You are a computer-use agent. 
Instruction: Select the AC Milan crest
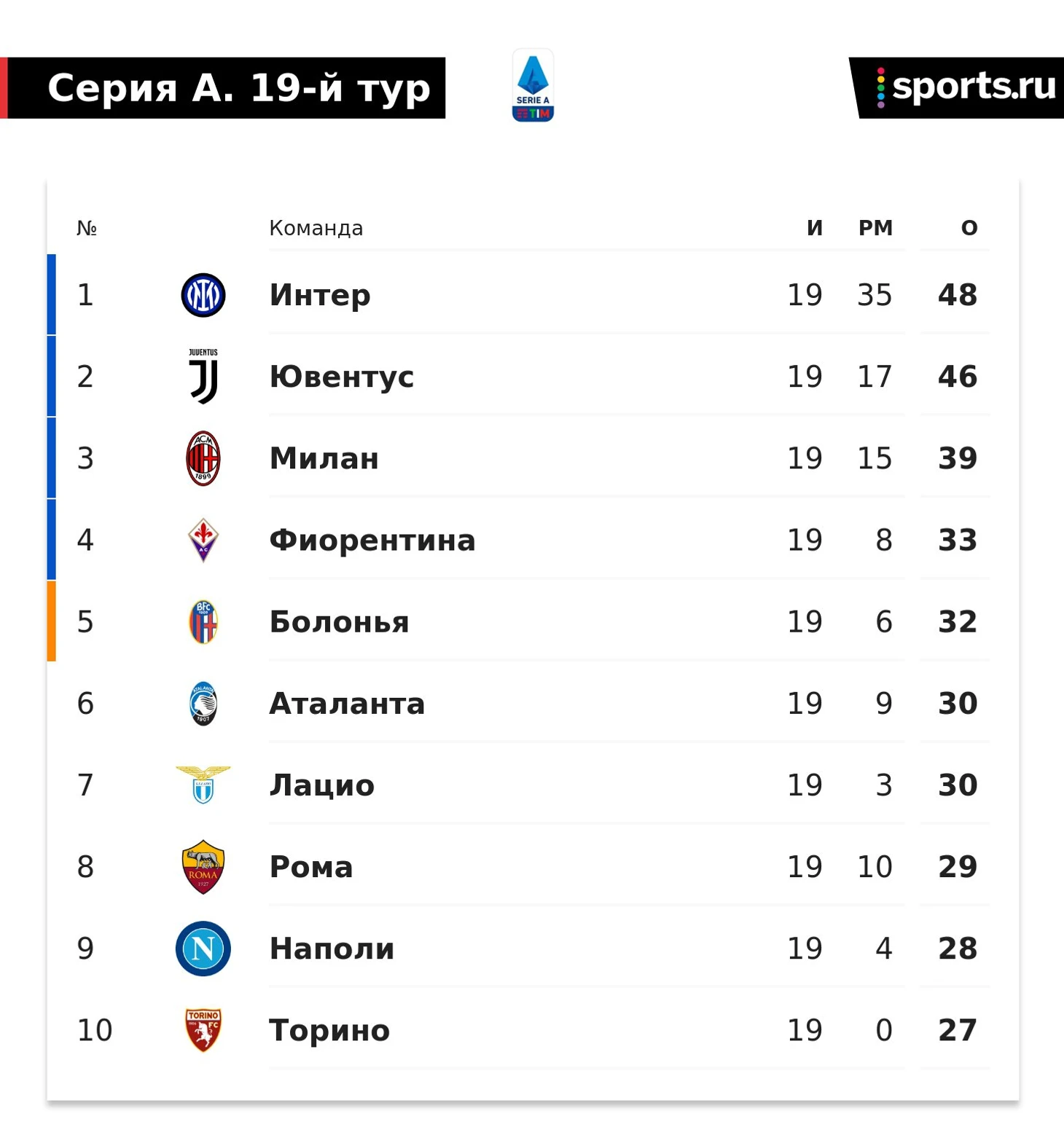pyautogui.click(x=203, y=458)
